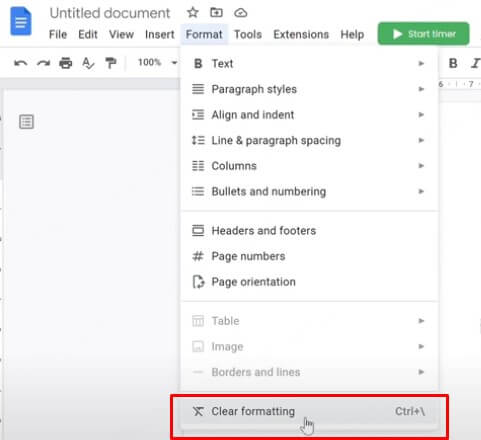The height and width of the screenshot is (440, 481).
Task: Redo the last action
Action: pyautogui.click(x=43, y=63)
